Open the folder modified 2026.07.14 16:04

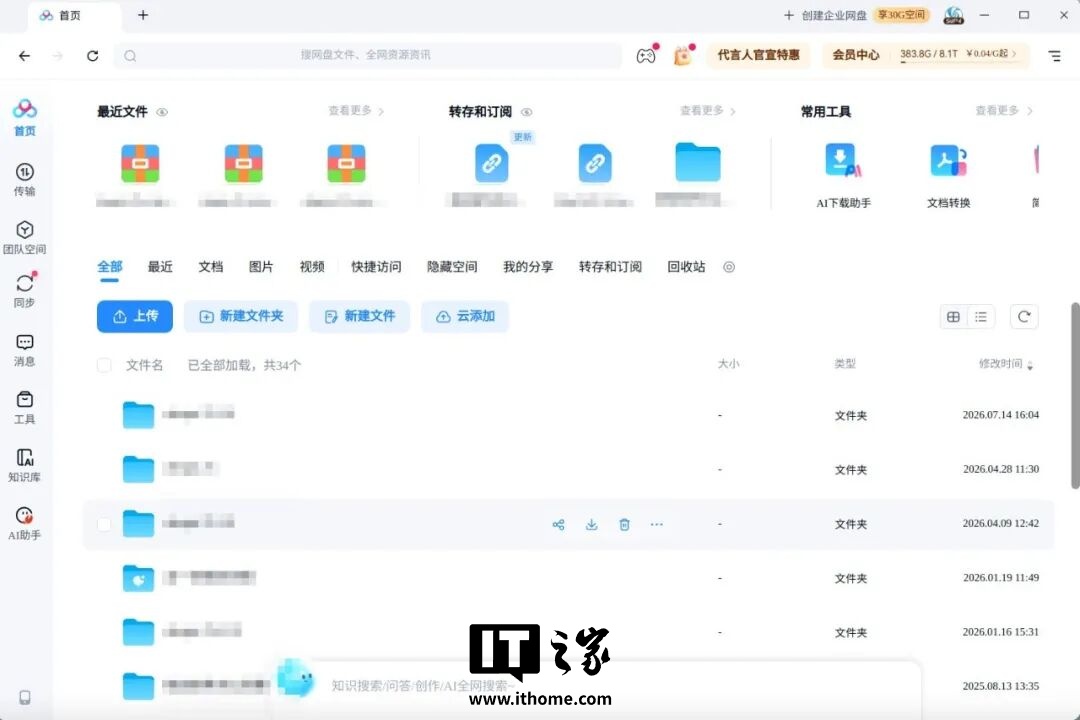click(x=568, y=415)
